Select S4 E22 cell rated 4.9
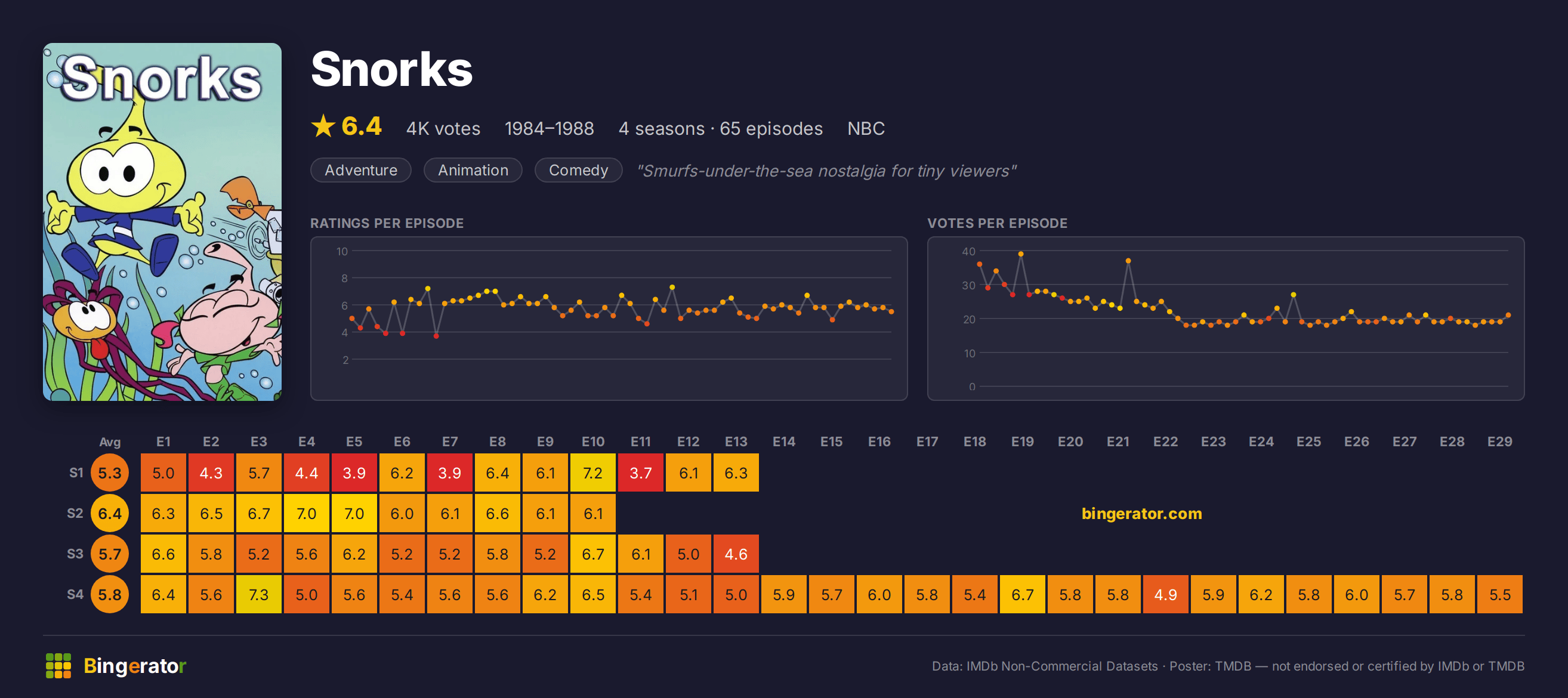The height and width of the screenshot is (698, 1568). [x=1166, y=595]
